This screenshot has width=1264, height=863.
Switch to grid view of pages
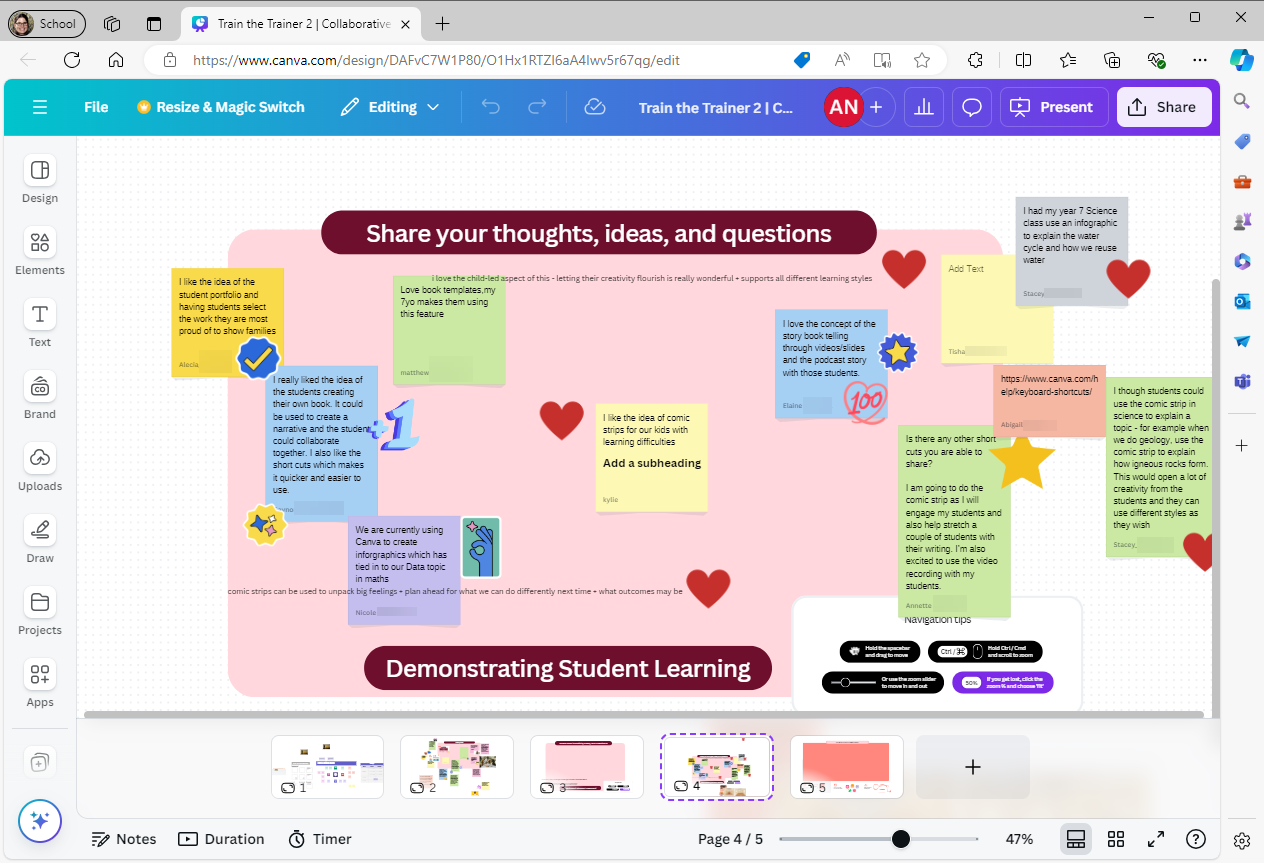tap(1116, 839)
